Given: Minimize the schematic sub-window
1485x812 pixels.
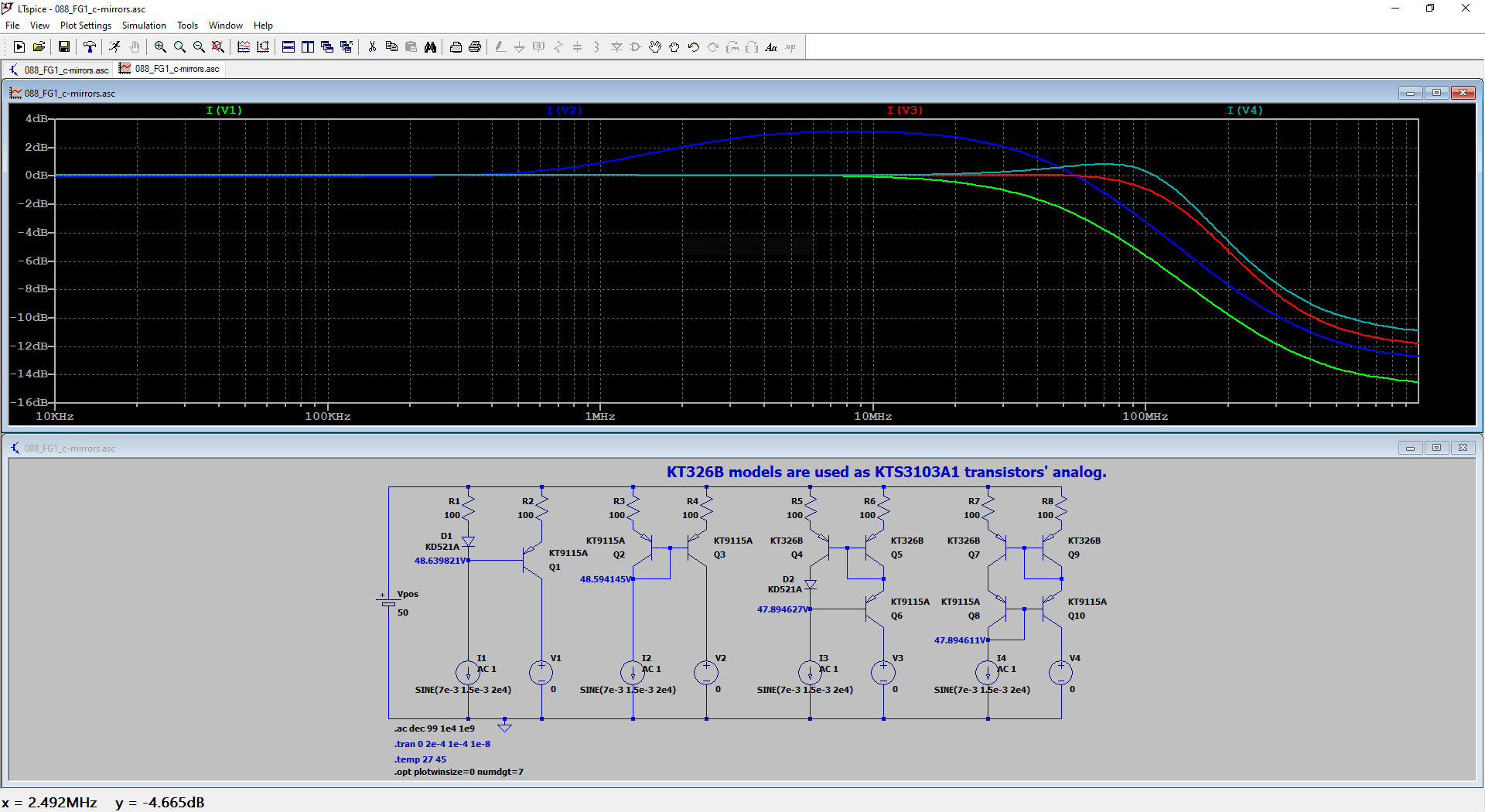Looking at the screenshot, I should [x=1410, y=448].
